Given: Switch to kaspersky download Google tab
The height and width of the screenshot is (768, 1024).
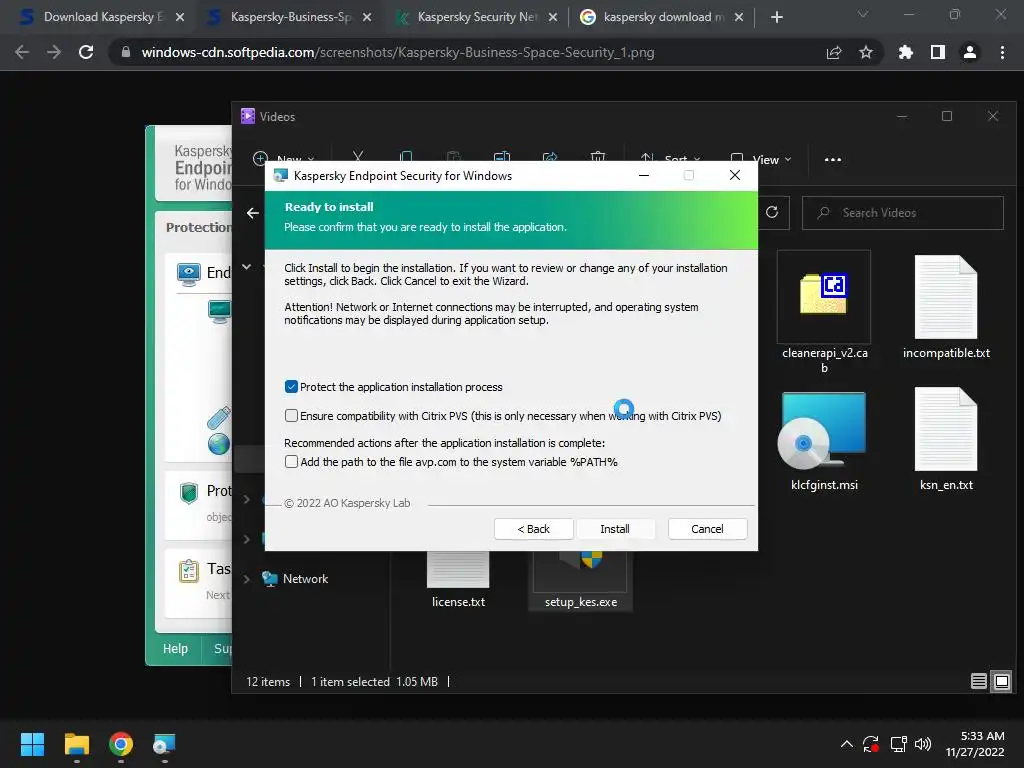Looking at the screenshot, I should click(x=664, y=17).
